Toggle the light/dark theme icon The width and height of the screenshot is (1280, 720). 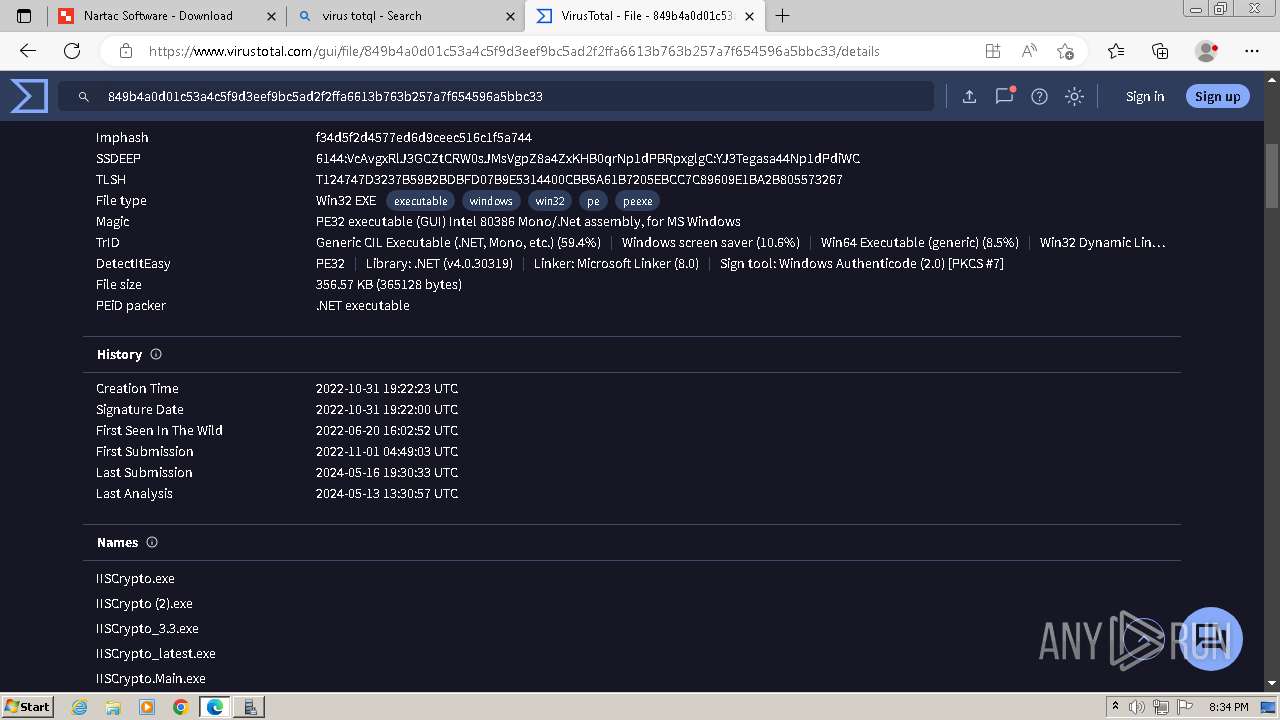1074,96
